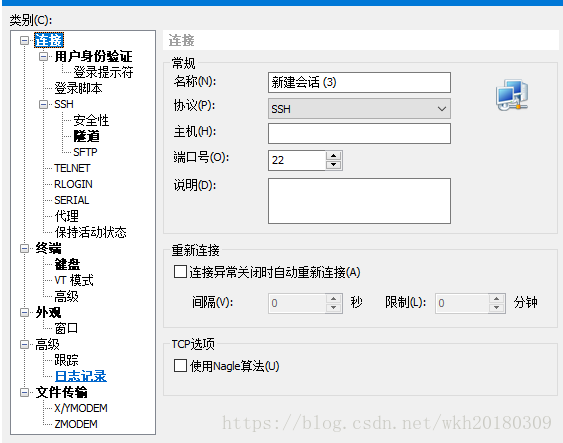
Task: Open 代理 proxy settings
Action: 66,216
